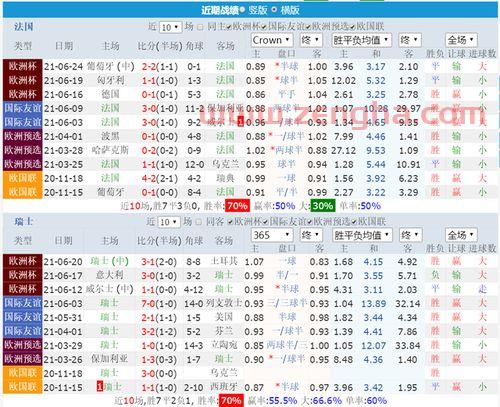Click red card icon in France 21-06-03 威尔士 row
The height and width of the screenshot is (407, 500).
[241, 122]
